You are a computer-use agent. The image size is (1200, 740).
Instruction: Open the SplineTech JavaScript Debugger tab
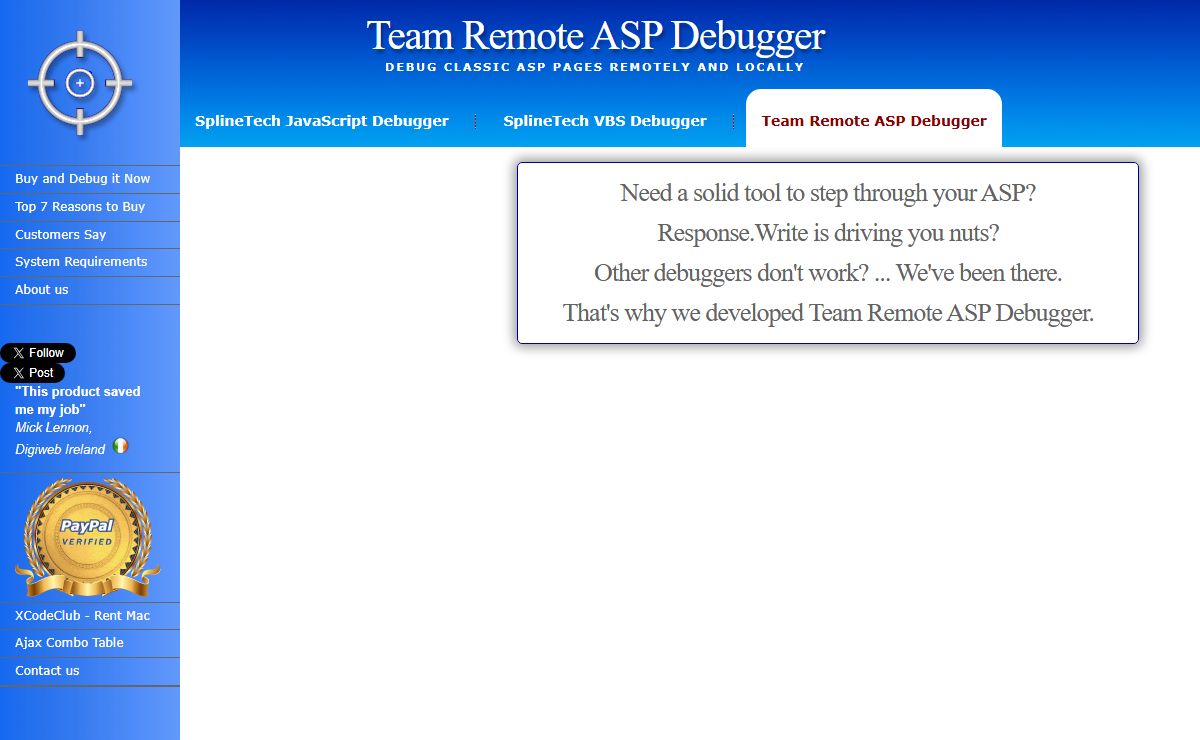pyautogui.click(x=322, y=121)
